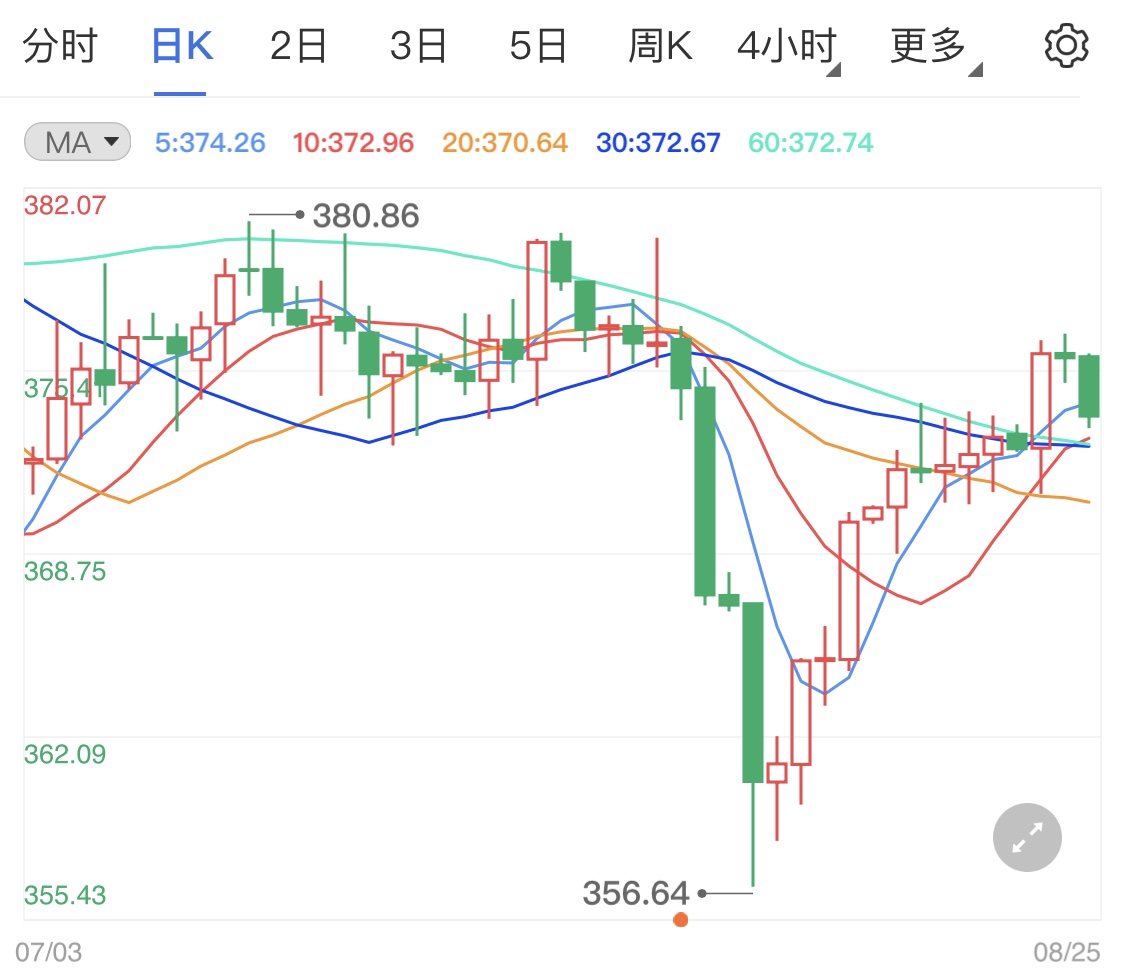Click the fullscreen expand icon at bottom right
1125x980 pixels.
click(1027, 837)
